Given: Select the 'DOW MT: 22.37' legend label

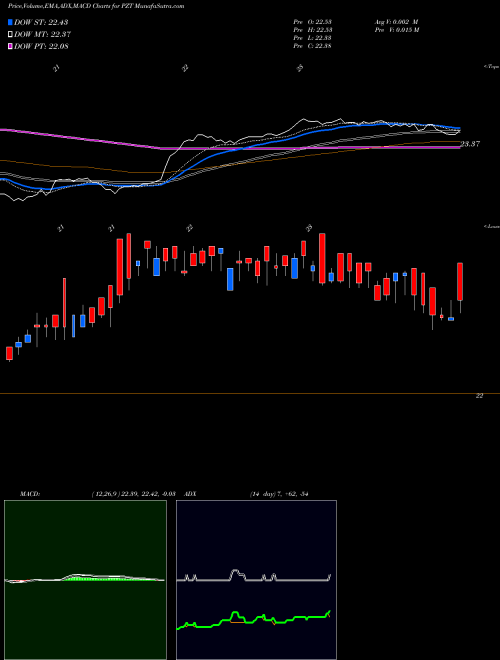Looking at the screenshot, I should [x=42, y=35].
